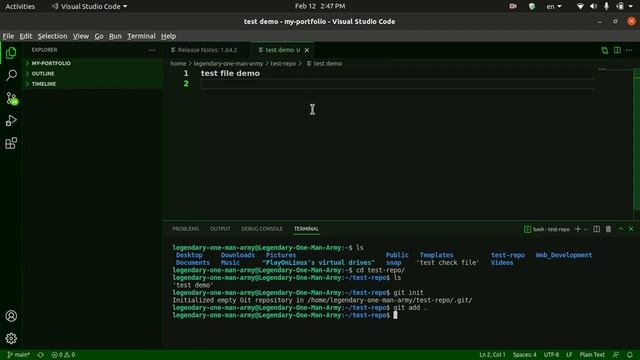
Task: Open the Edit menu
Action: (x=26, y=36)
